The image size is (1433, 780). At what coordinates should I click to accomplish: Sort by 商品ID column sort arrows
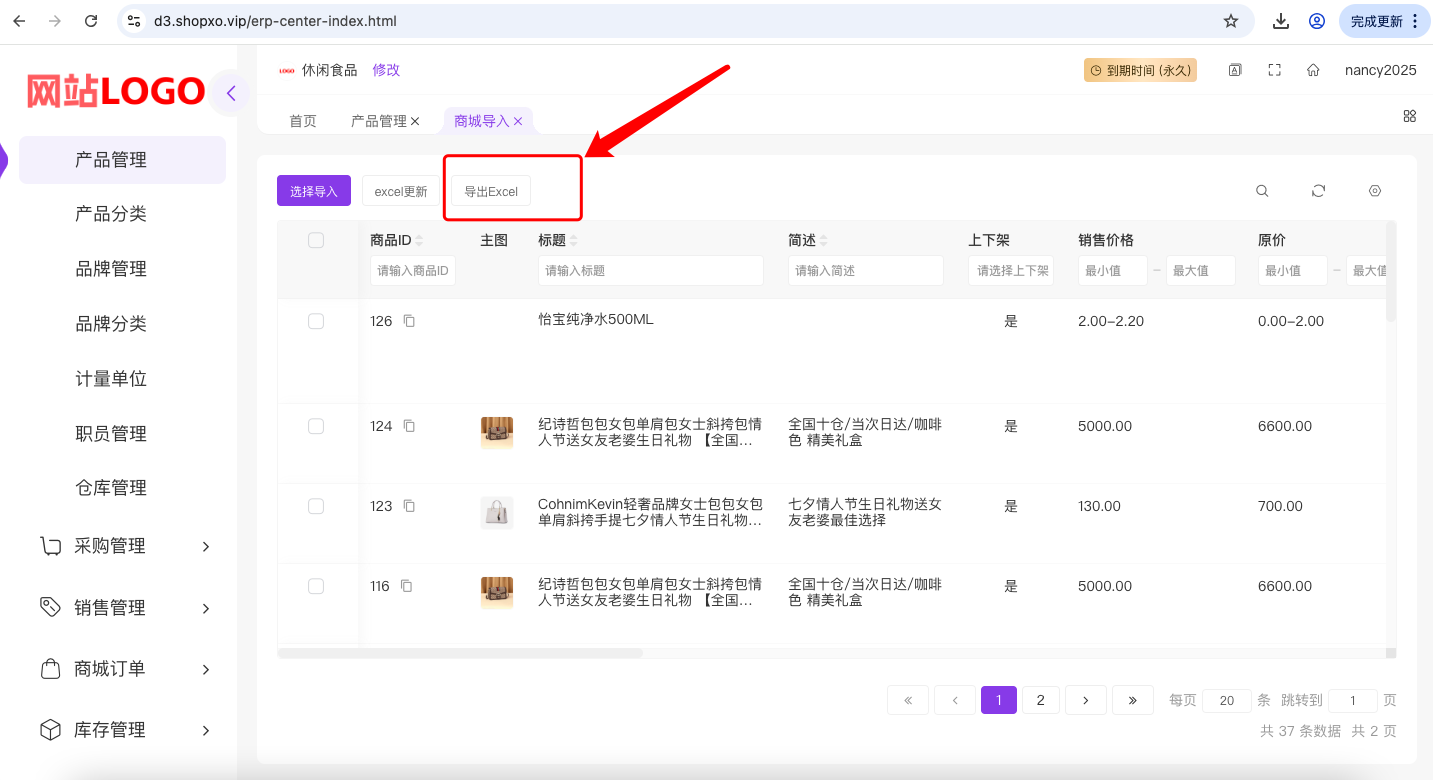tap(419, 241)
